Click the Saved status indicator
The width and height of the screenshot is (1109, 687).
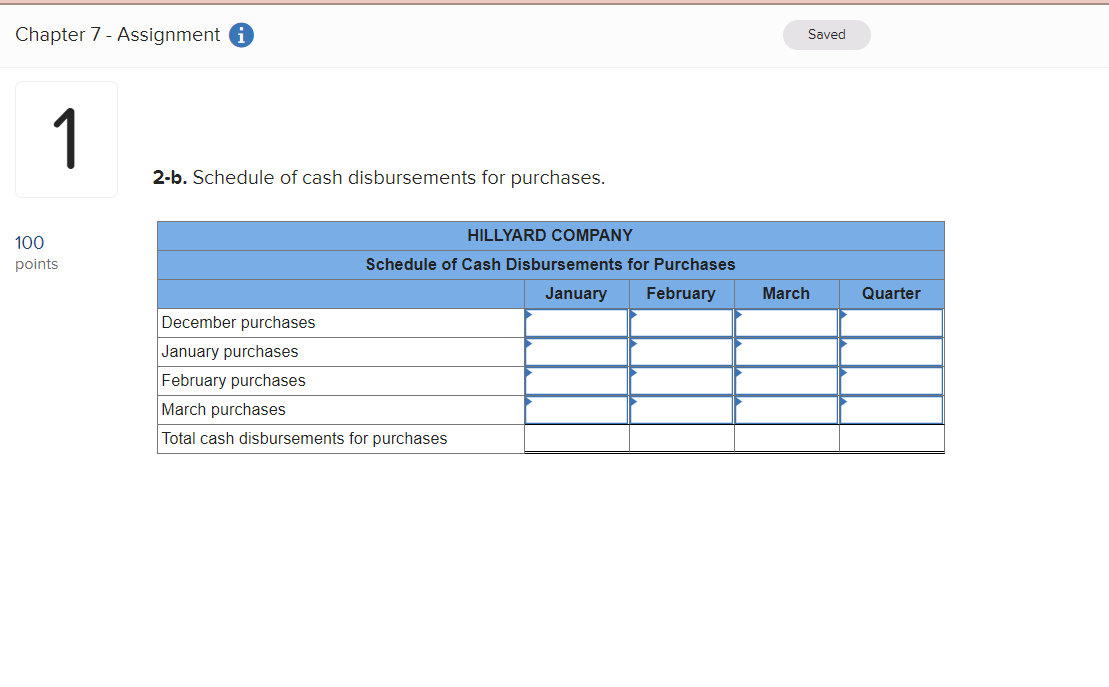[x=826, y=34]
